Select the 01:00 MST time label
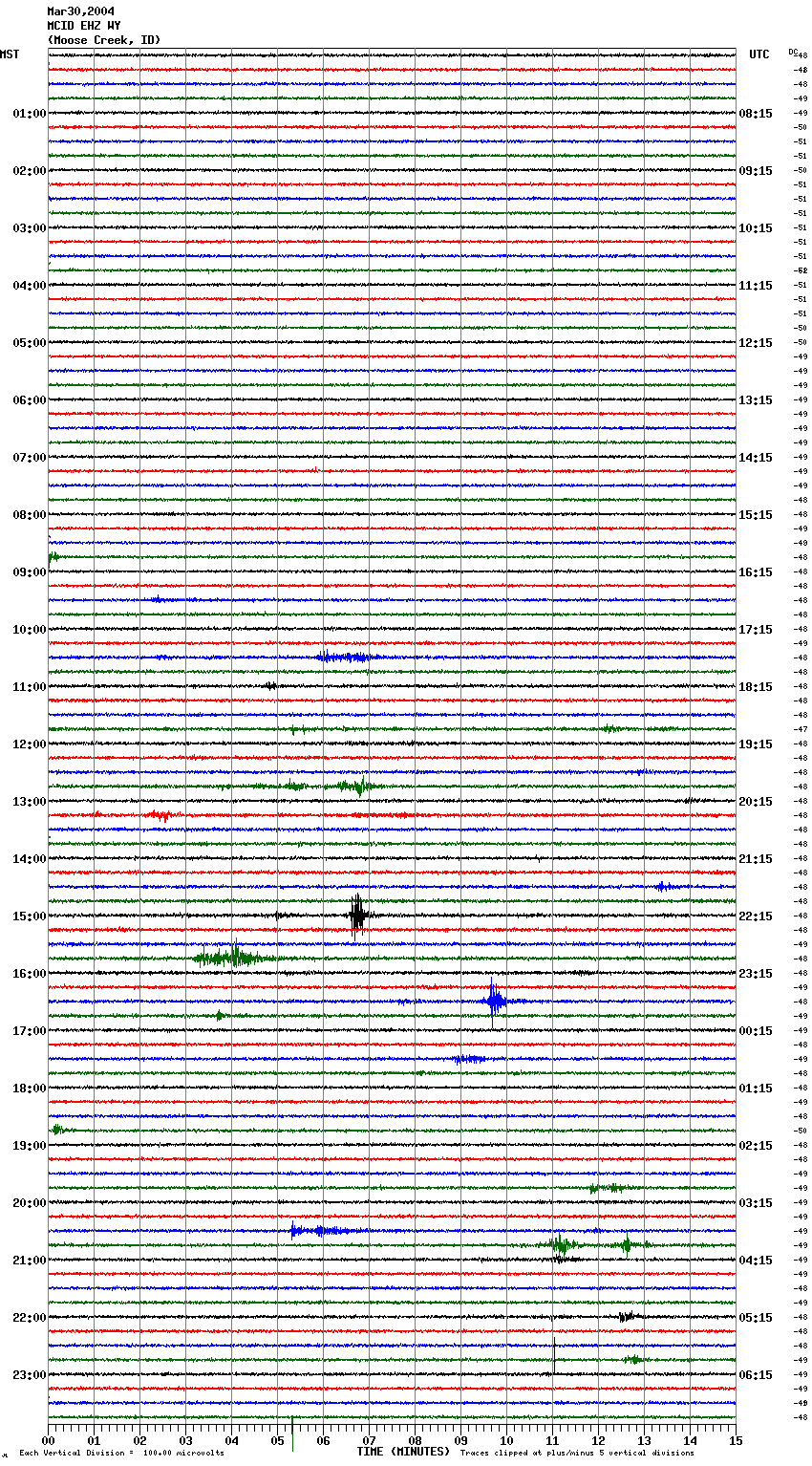Screen dimensions: 812x1466 coord(30,114)
